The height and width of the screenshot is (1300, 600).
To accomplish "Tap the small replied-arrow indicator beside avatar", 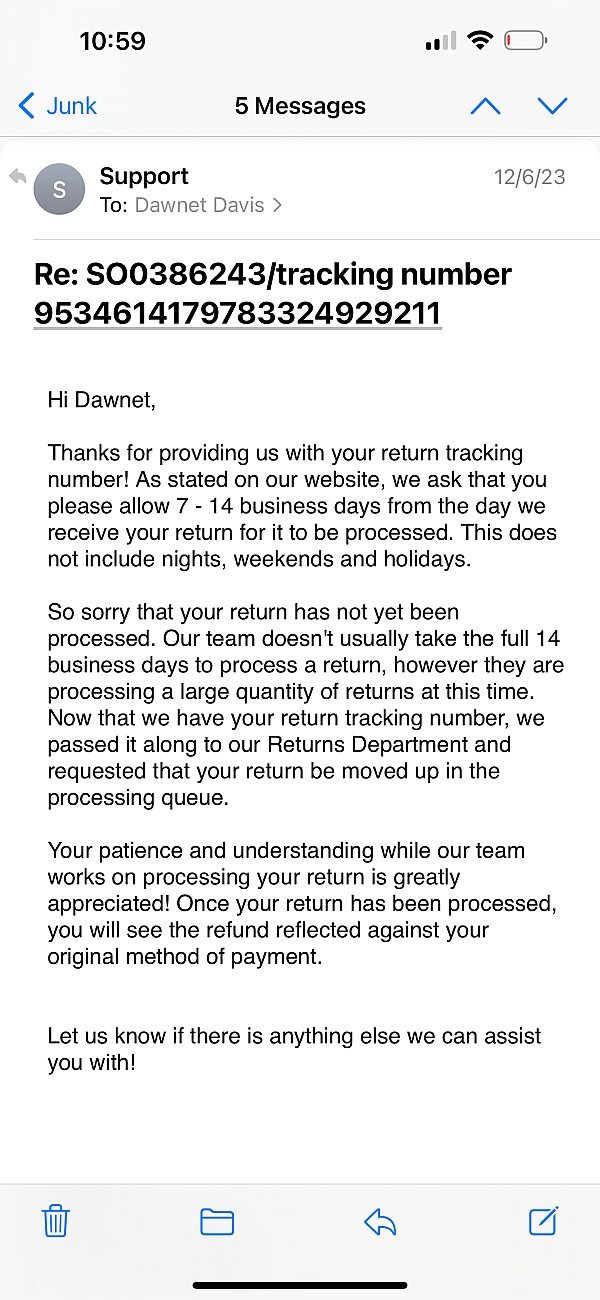I will [17, 176].
